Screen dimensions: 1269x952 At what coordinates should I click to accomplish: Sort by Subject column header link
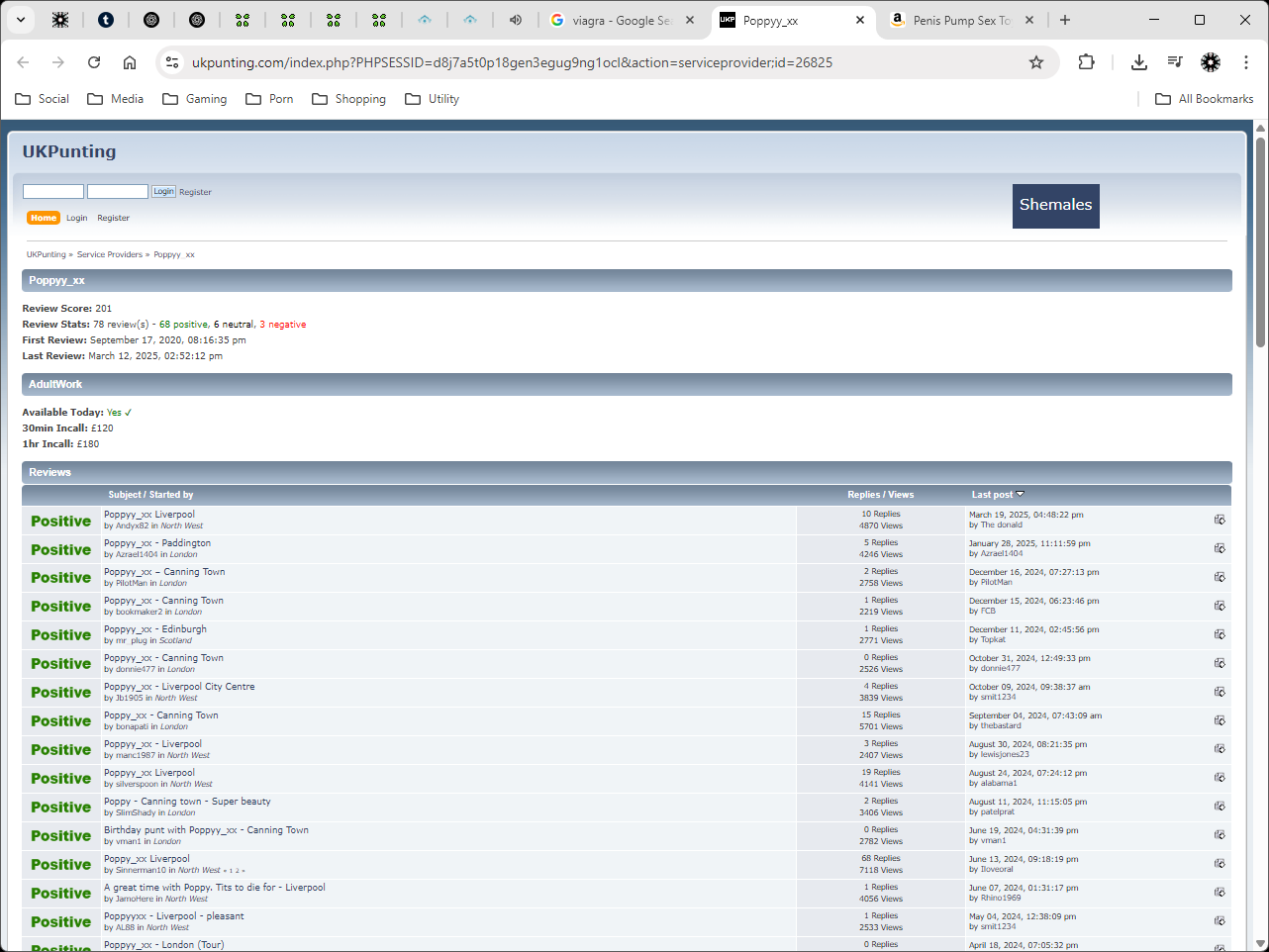click(125, 495)
